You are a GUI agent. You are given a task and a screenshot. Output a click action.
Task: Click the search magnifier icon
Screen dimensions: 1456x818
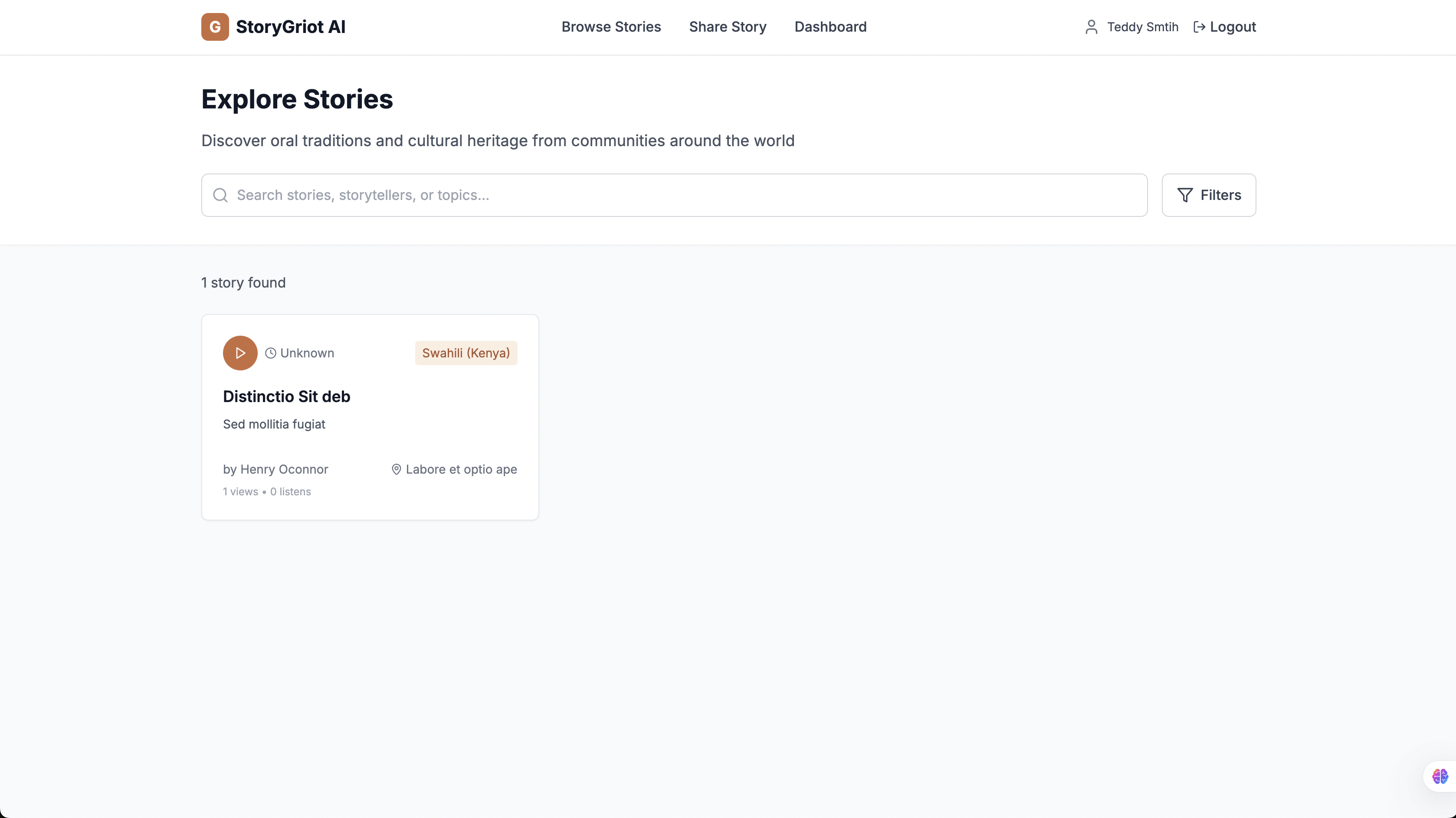[x=220, y=195]
